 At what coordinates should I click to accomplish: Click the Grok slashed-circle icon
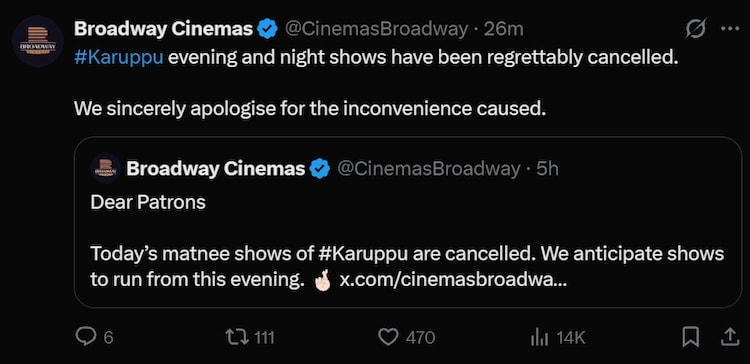tap(695, 30)
